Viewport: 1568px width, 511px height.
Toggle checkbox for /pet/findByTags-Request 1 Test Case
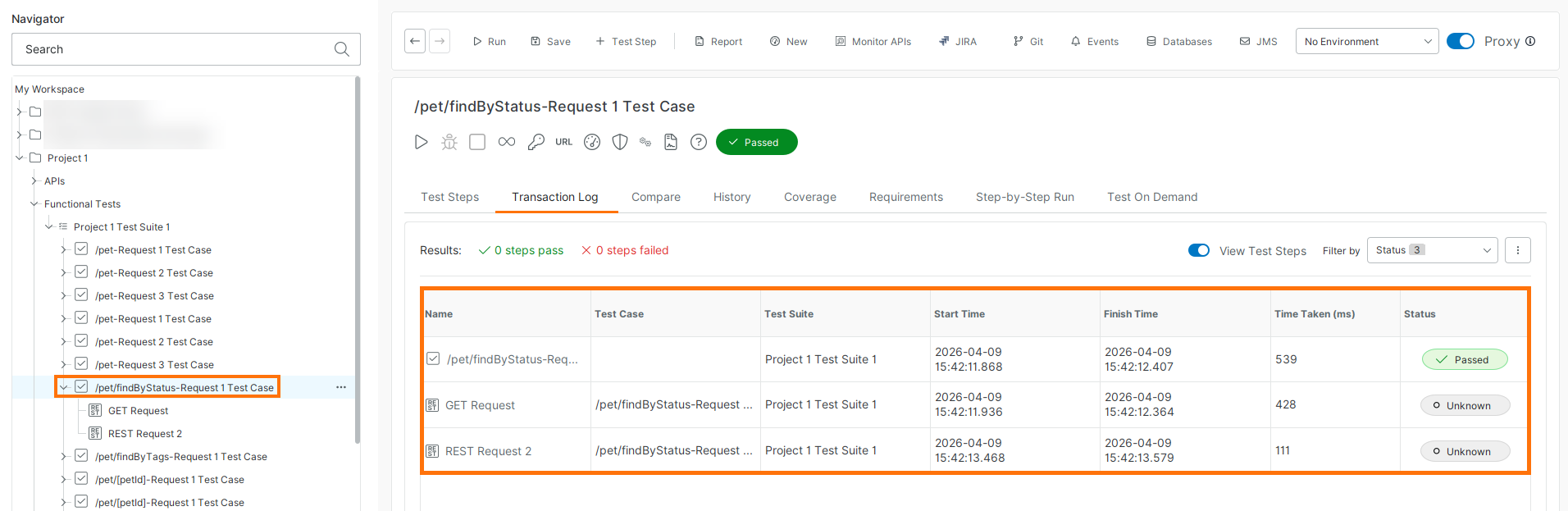[x=81, y=455]
